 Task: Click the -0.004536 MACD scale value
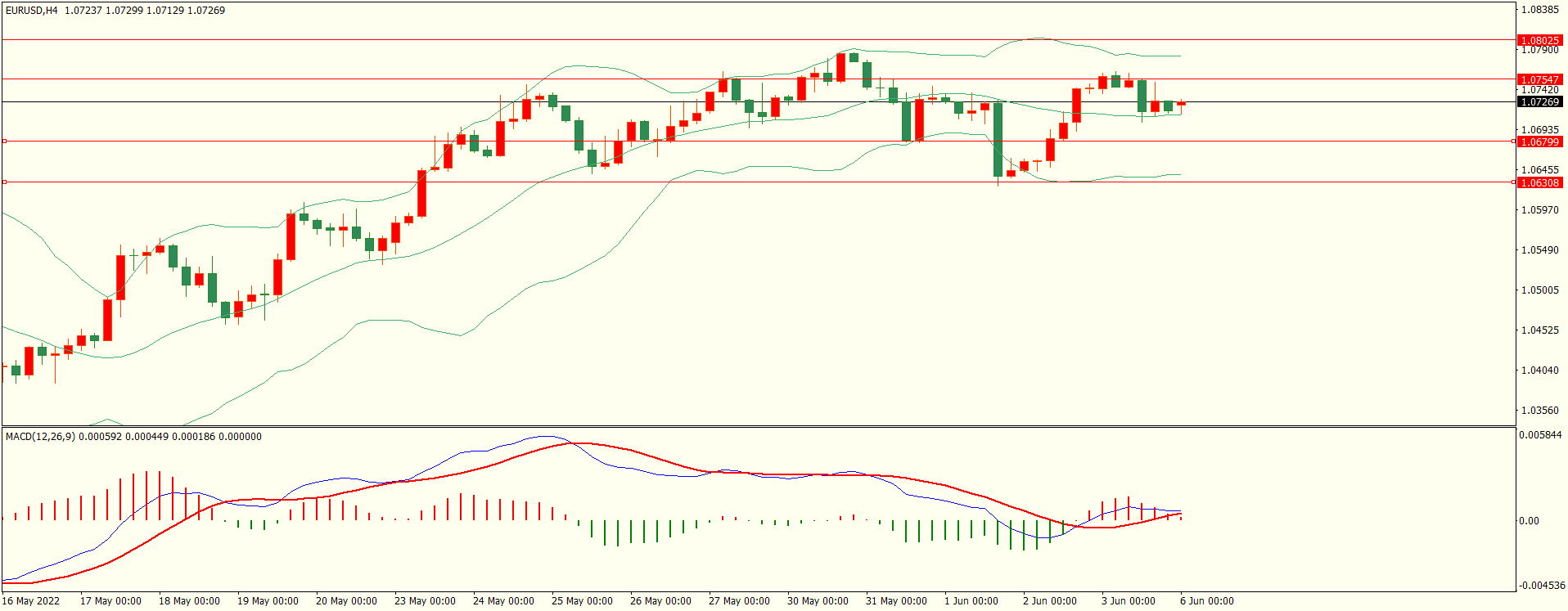point(1542,586)
